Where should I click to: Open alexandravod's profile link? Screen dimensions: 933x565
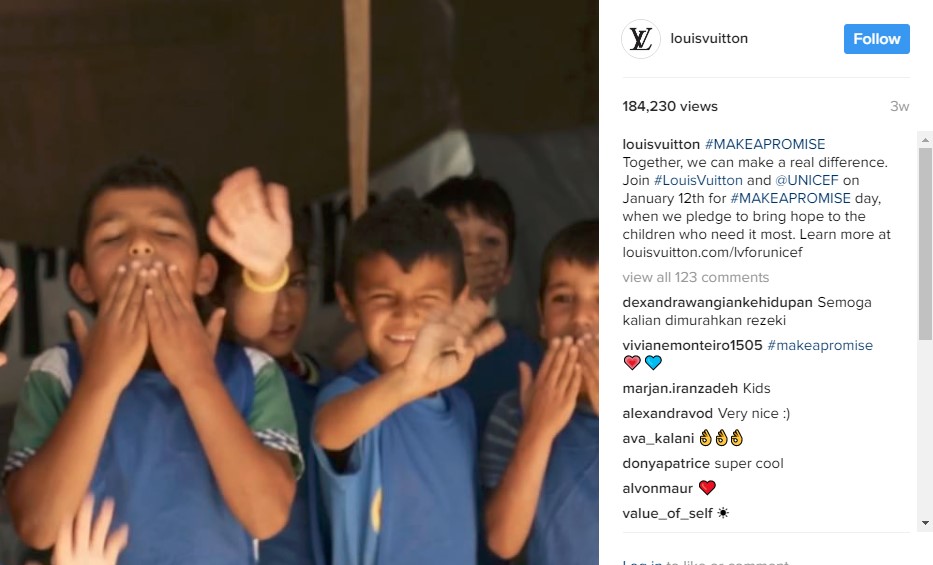667,413
